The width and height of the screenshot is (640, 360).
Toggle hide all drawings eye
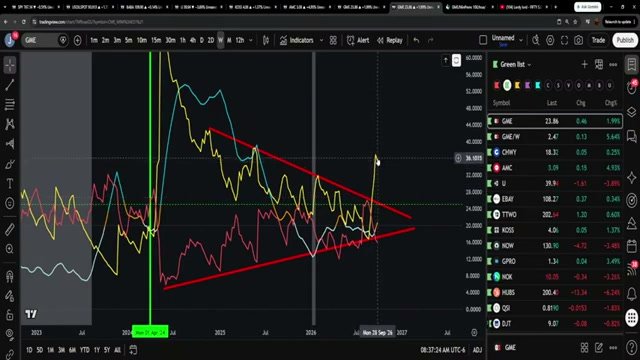(x=10, y=334)
